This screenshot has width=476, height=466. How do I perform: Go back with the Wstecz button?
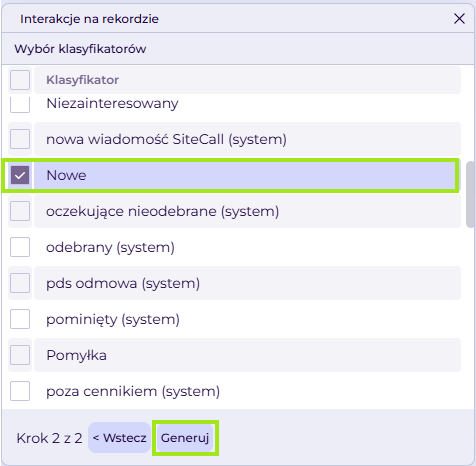[119, 438]
